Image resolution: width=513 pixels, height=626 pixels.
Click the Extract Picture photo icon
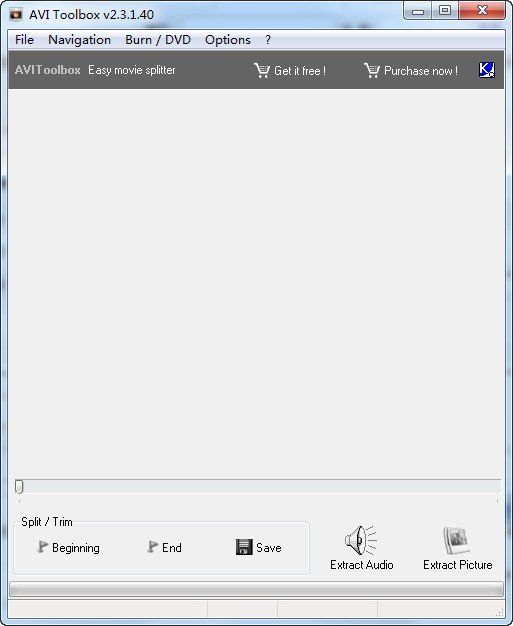pos(457,540)
